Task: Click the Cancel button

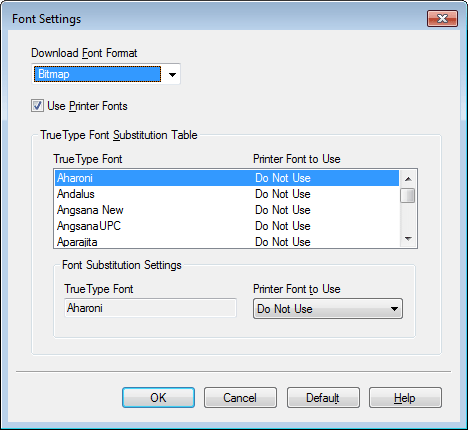Action: 240,397
